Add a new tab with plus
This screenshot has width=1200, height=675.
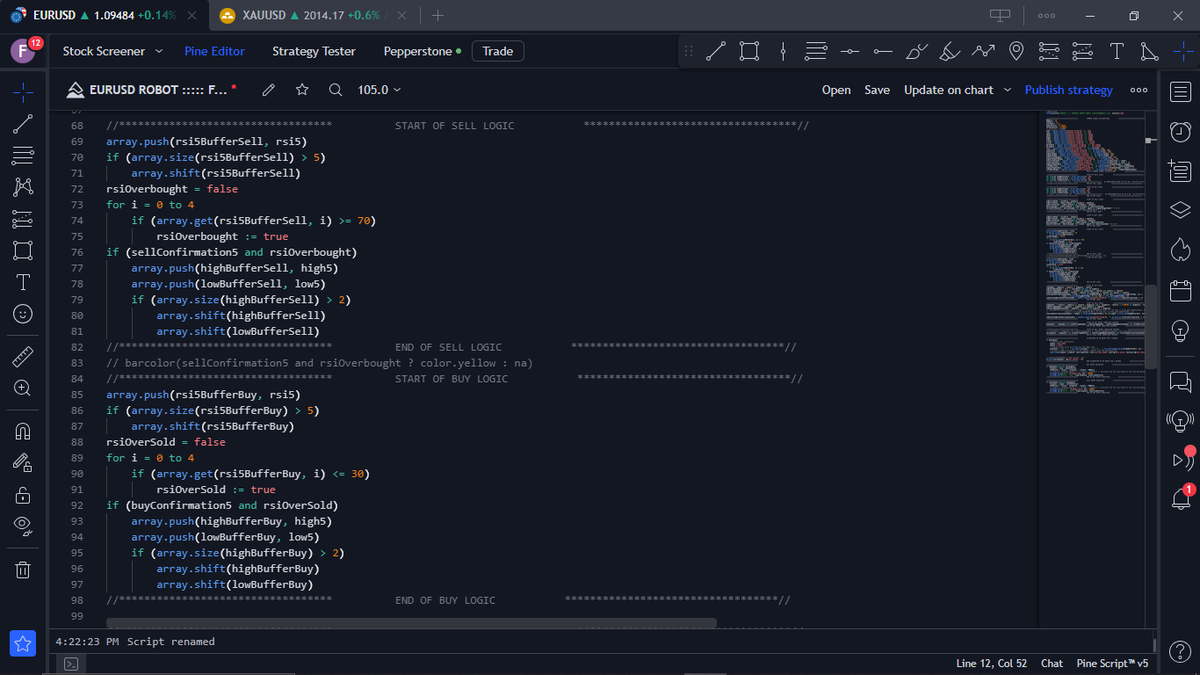438,16
